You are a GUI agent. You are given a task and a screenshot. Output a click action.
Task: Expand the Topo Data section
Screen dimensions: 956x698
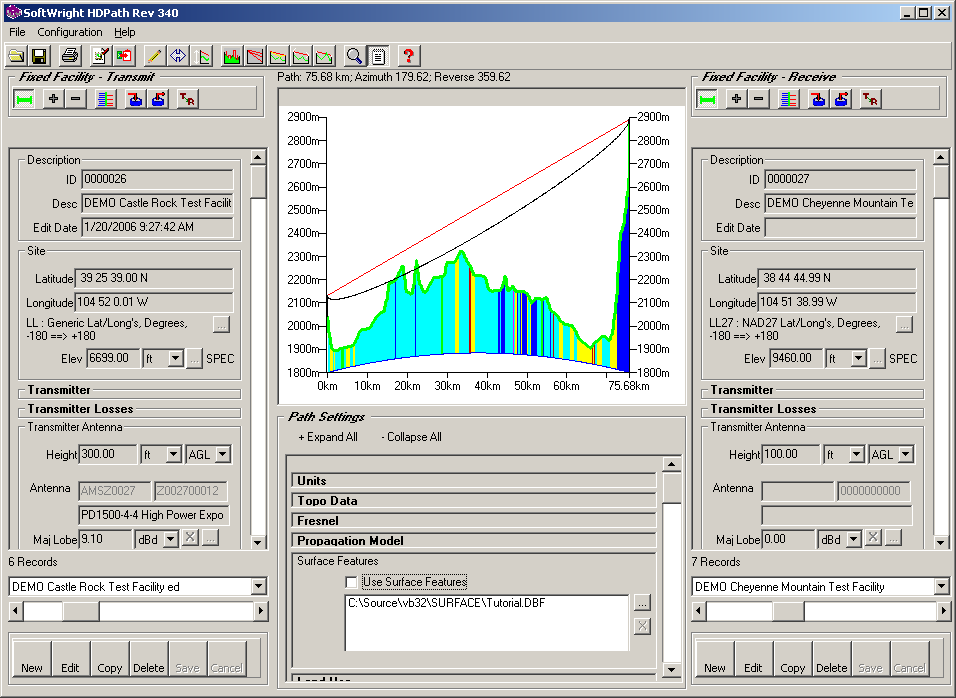[x=474, y=500]
